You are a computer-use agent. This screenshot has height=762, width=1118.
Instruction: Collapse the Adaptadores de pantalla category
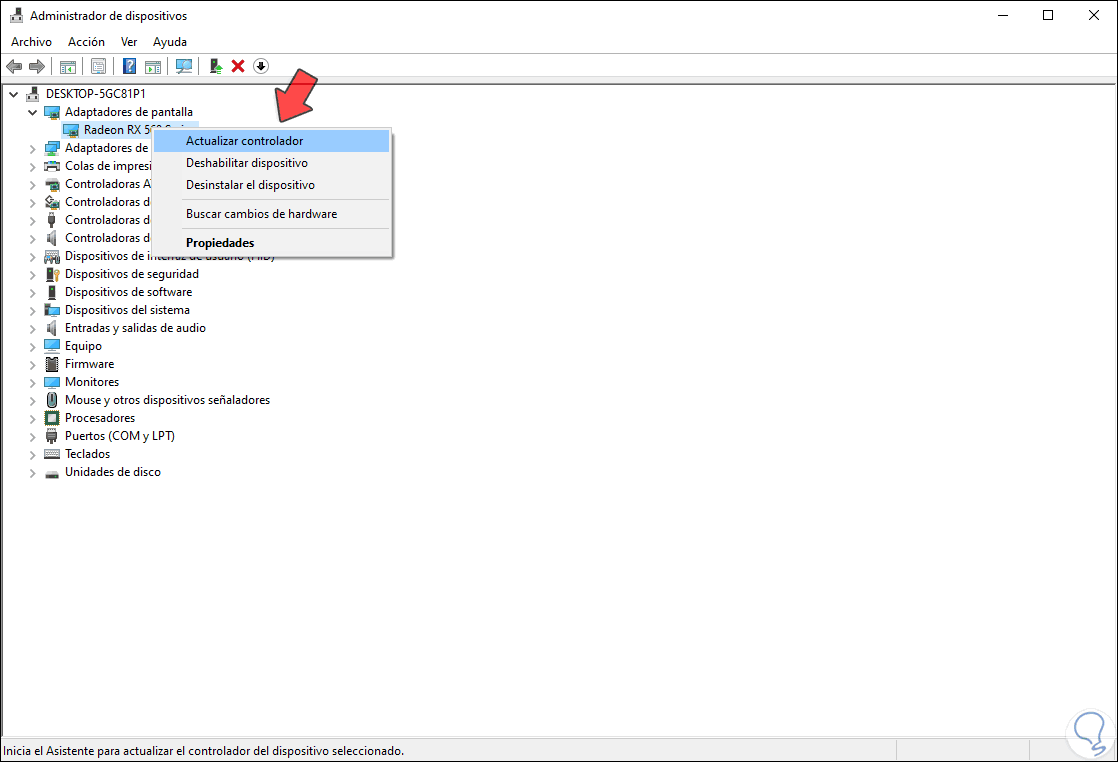click(33, 112)
